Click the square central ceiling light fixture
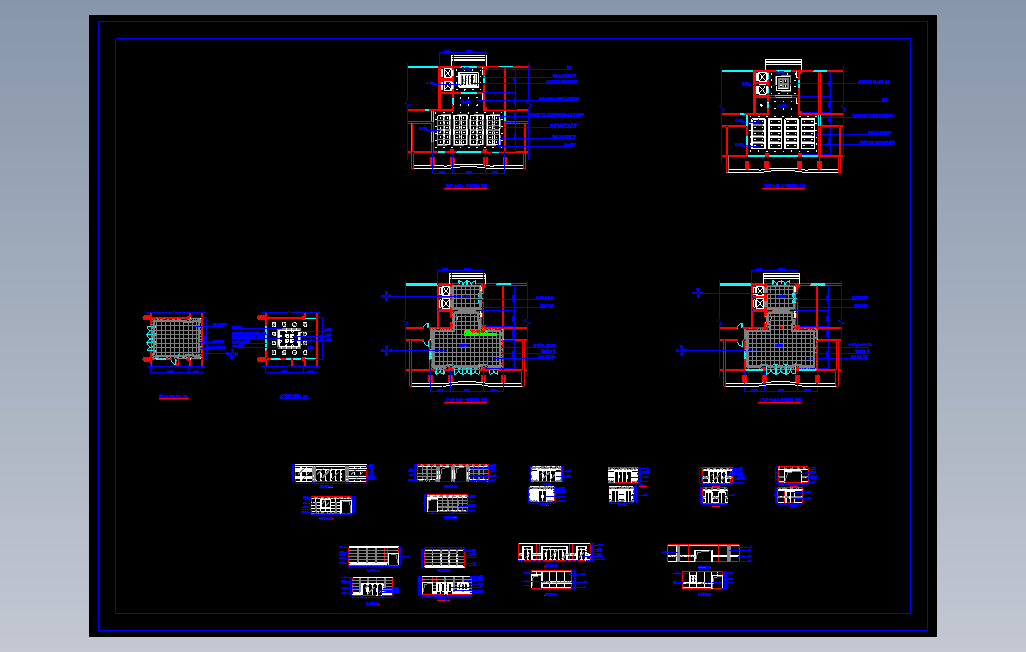 (x=783, y=83)
